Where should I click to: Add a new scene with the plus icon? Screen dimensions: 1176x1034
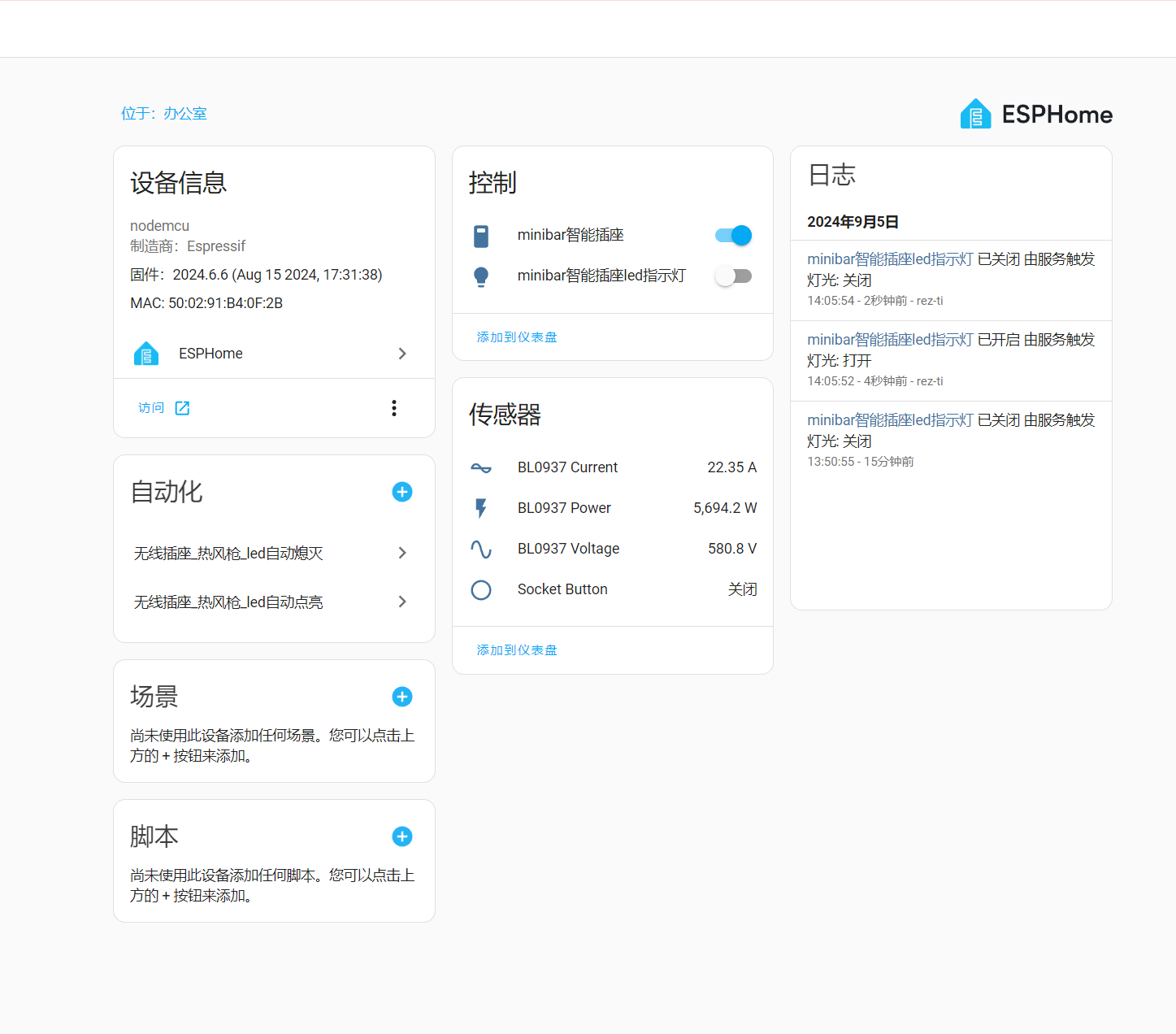(x=402, y=697)
